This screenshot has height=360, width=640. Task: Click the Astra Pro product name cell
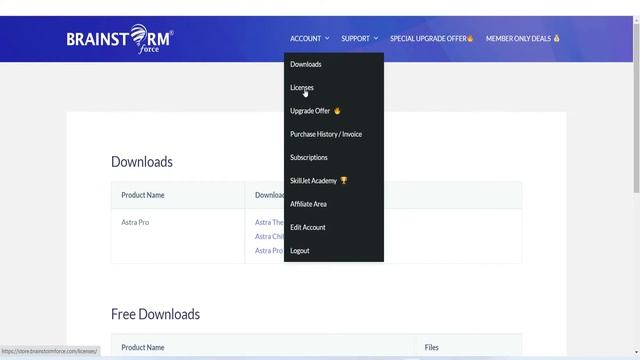[x=135, y=222]
